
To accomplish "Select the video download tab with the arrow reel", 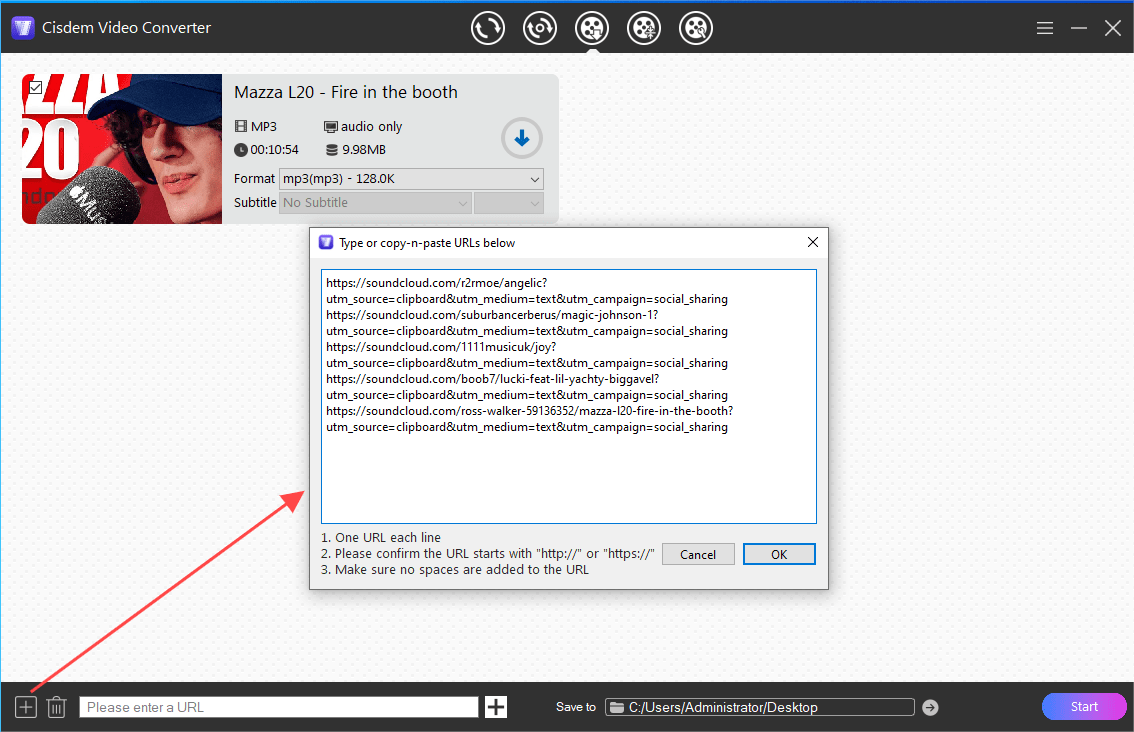I will click(592, 27).
